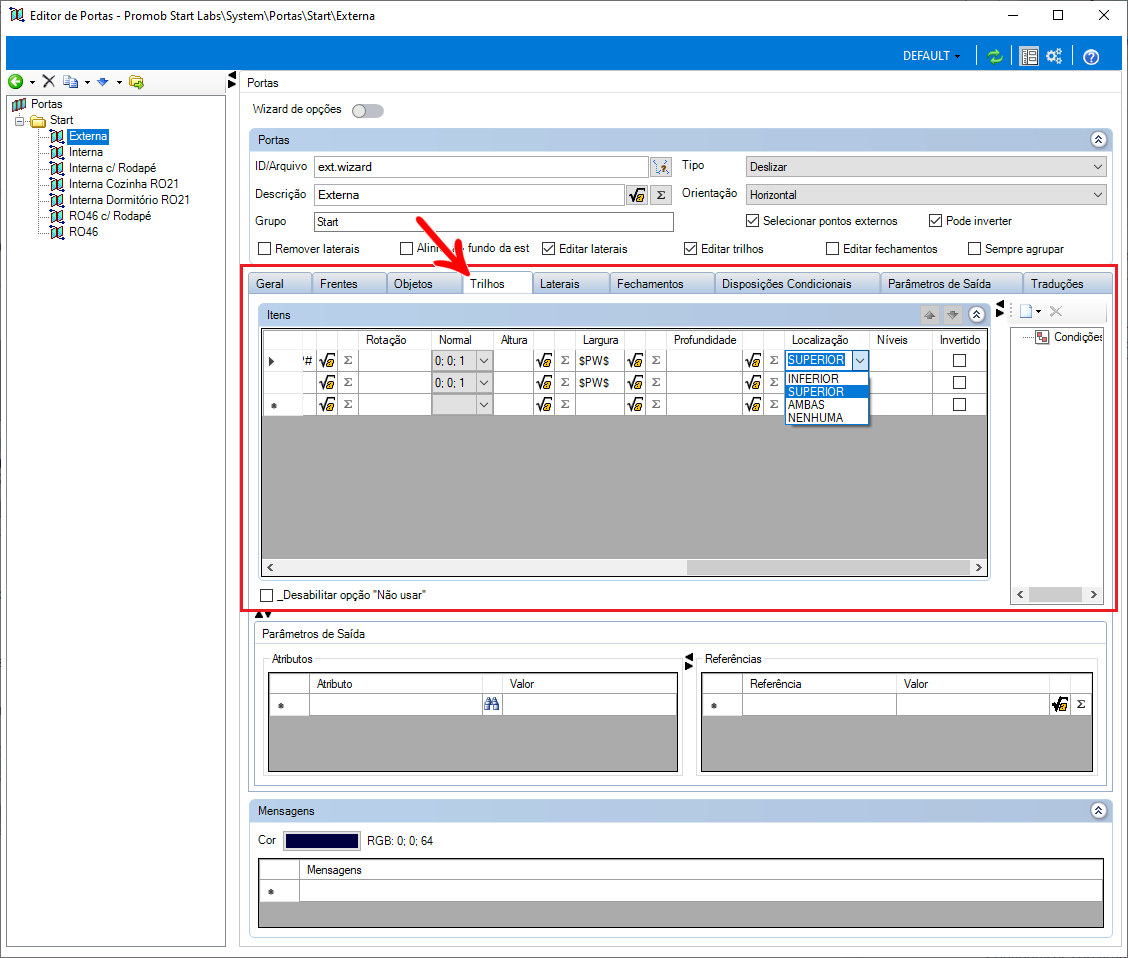Click the formula icon in the Referências grid

1060,705
